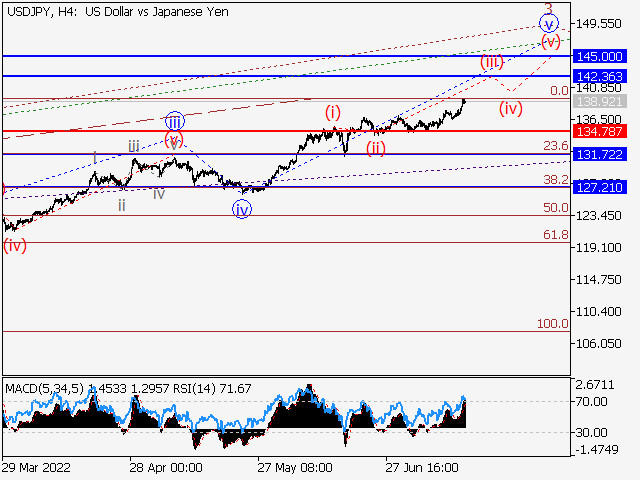Click the circled iv wave marker
The width and height of the screenshot is (640, 480).
click(242, 208)
